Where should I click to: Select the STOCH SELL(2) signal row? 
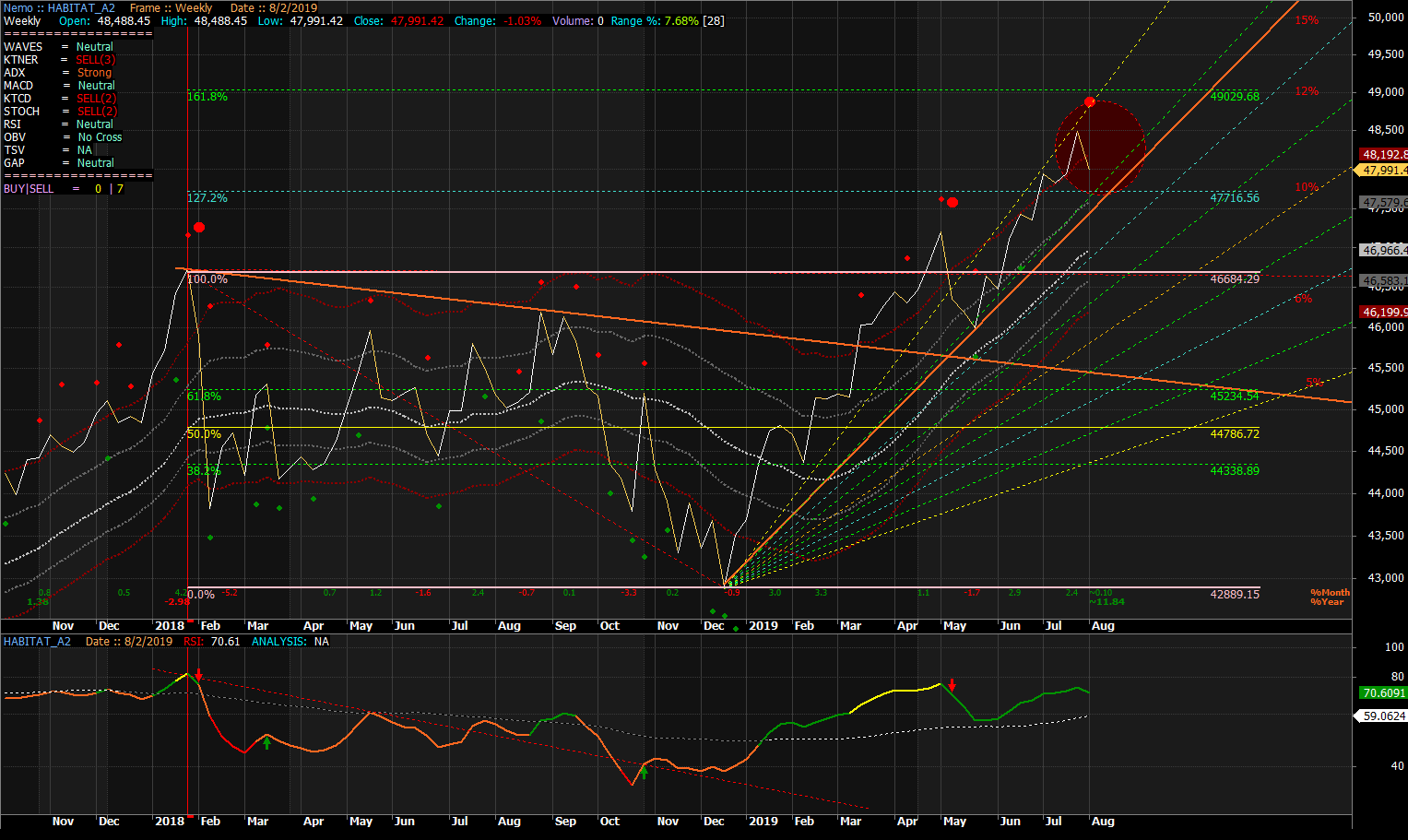click(60, 111)
